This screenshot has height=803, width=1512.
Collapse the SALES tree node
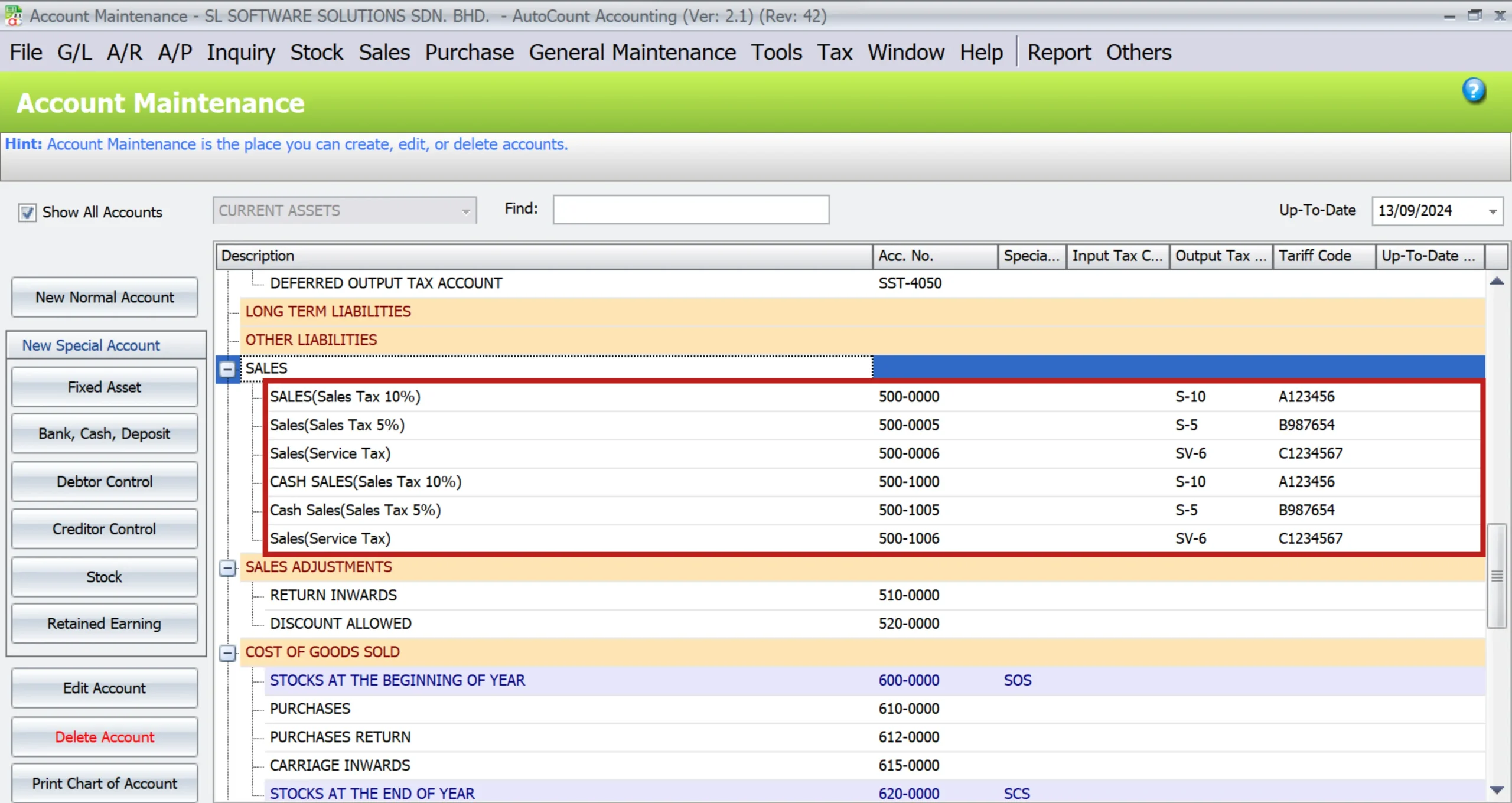point(227,367)
